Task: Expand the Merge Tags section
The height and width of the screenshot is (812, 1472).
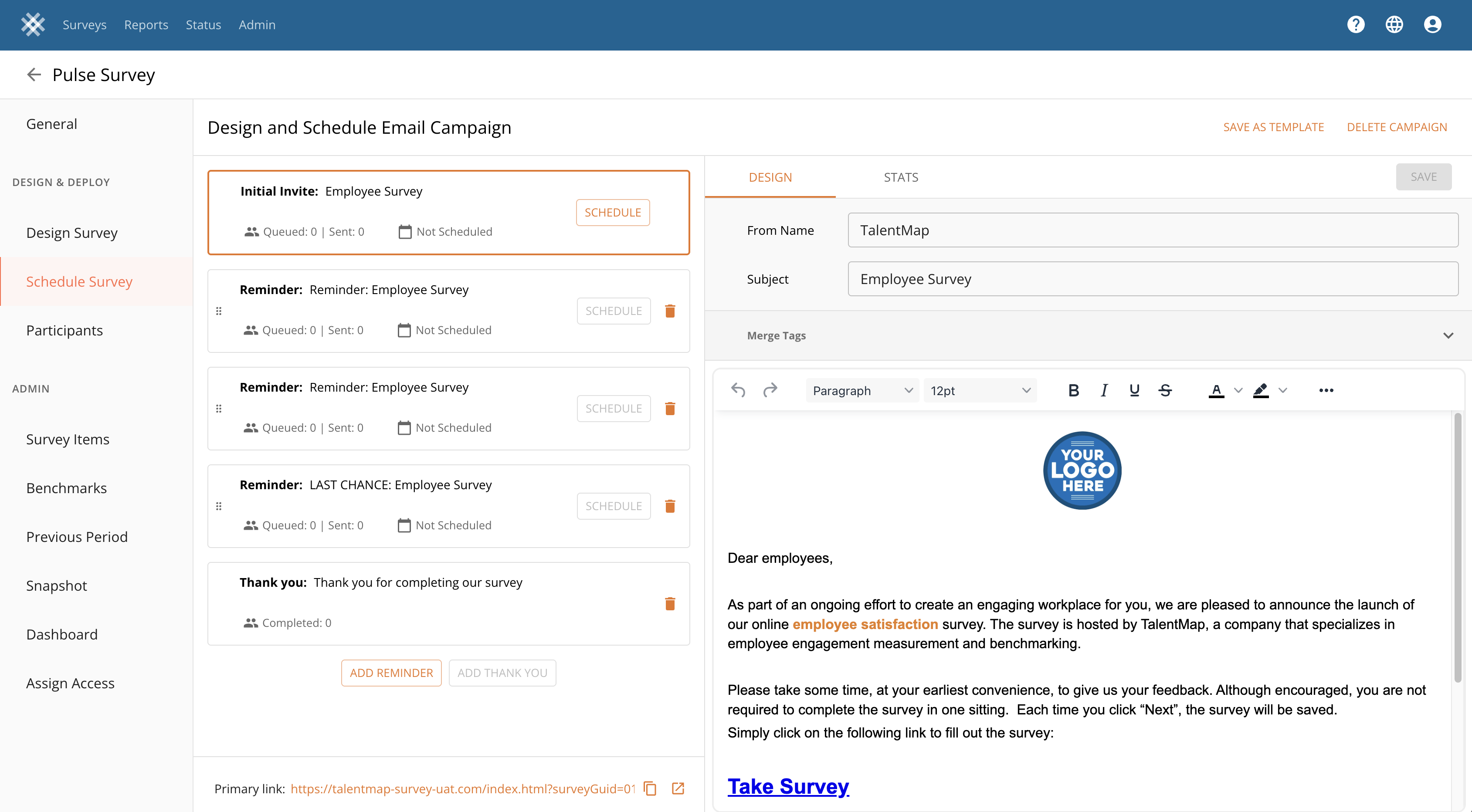Action: point(1448,335)
